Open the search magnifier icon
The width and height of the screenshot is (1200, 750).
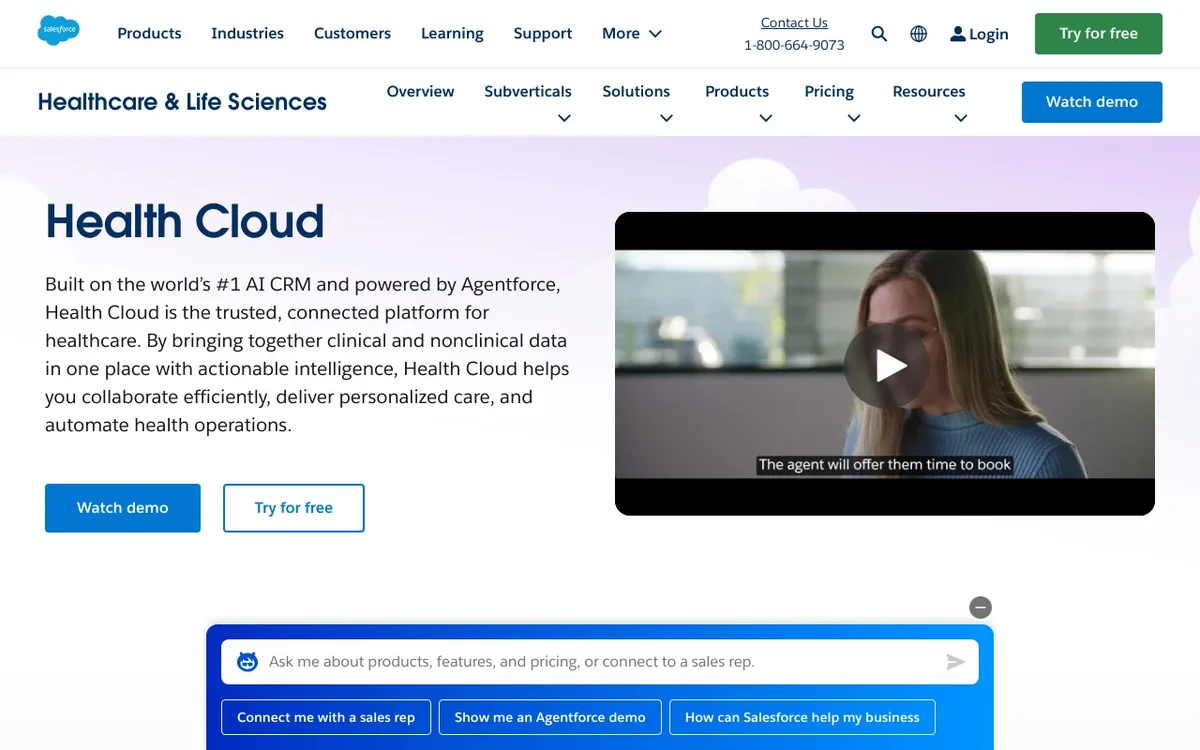(879, 34)
